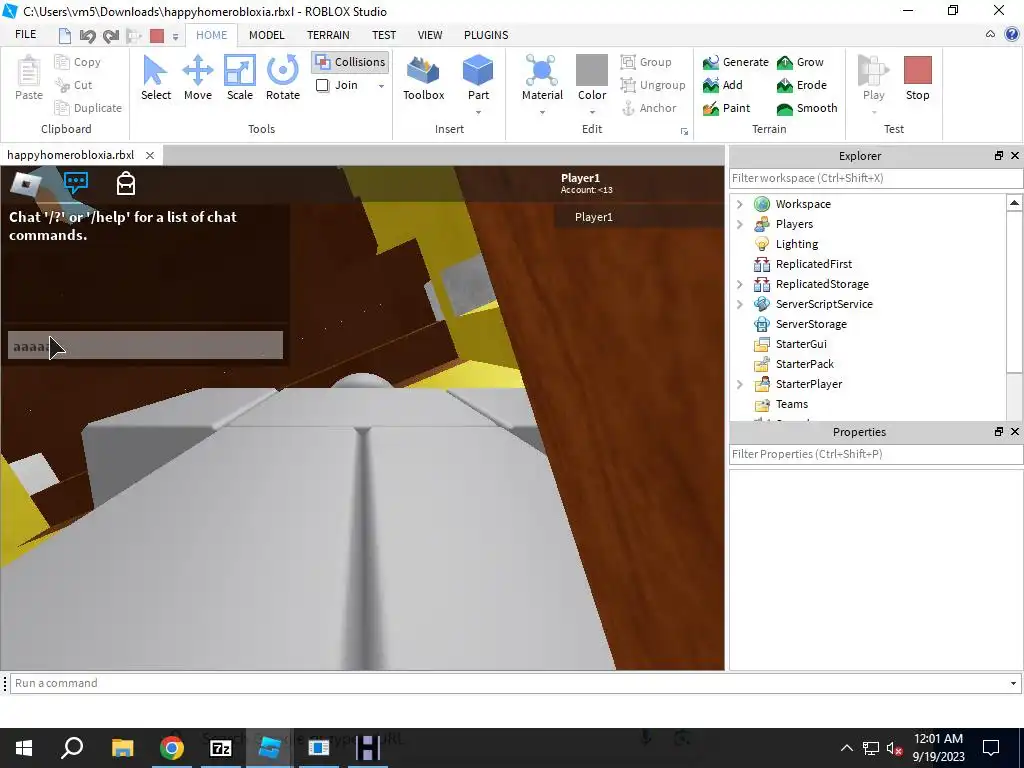The height and width of the screenshot is (768, 1024).
Task: Pick the Scale tool
Action: point(240,78)
